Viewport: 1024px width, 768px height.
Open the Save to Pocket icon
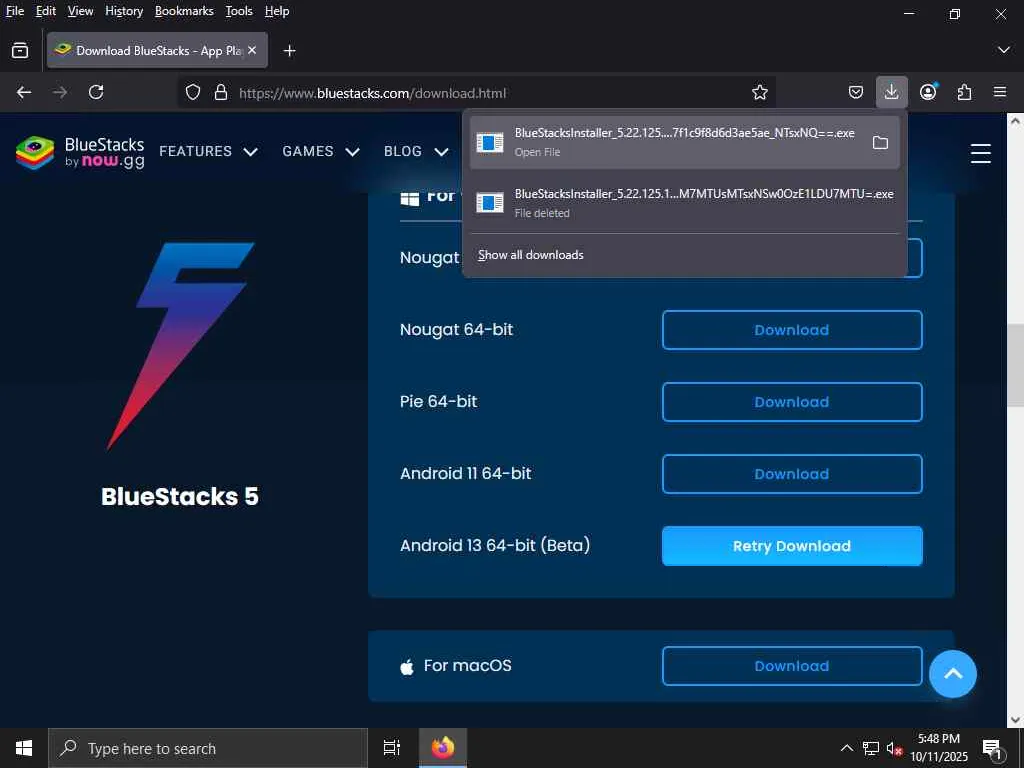pyautogui.click(x=856, y=92)
